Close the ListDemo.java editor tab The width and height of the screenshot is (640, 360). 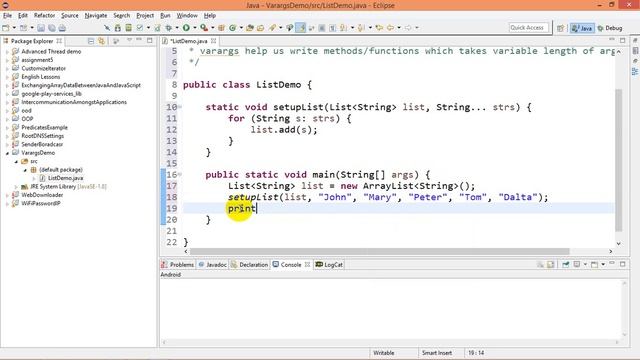pos(213,41)
